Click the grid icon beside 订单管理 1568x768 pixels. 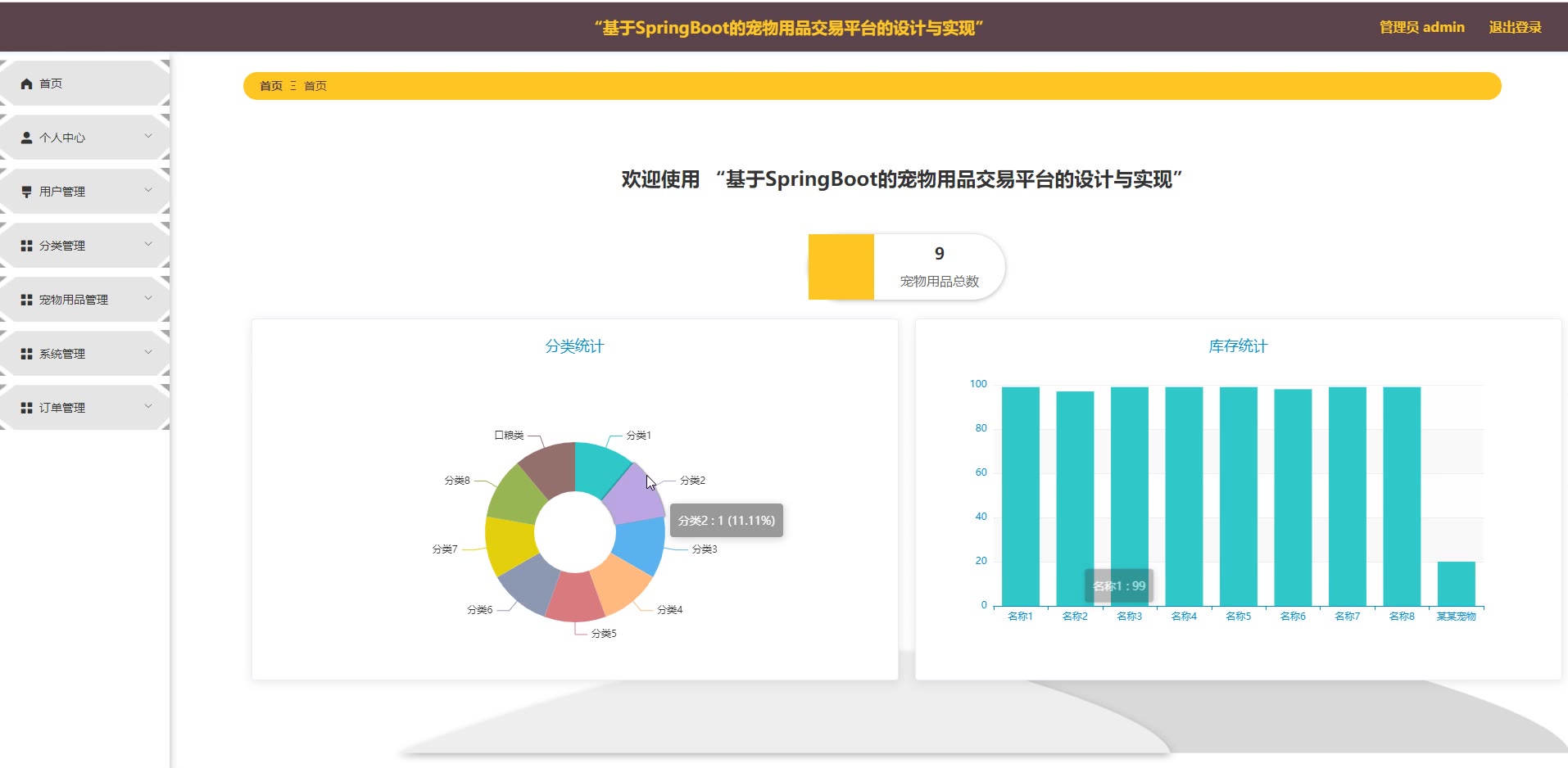coord(26,408)
